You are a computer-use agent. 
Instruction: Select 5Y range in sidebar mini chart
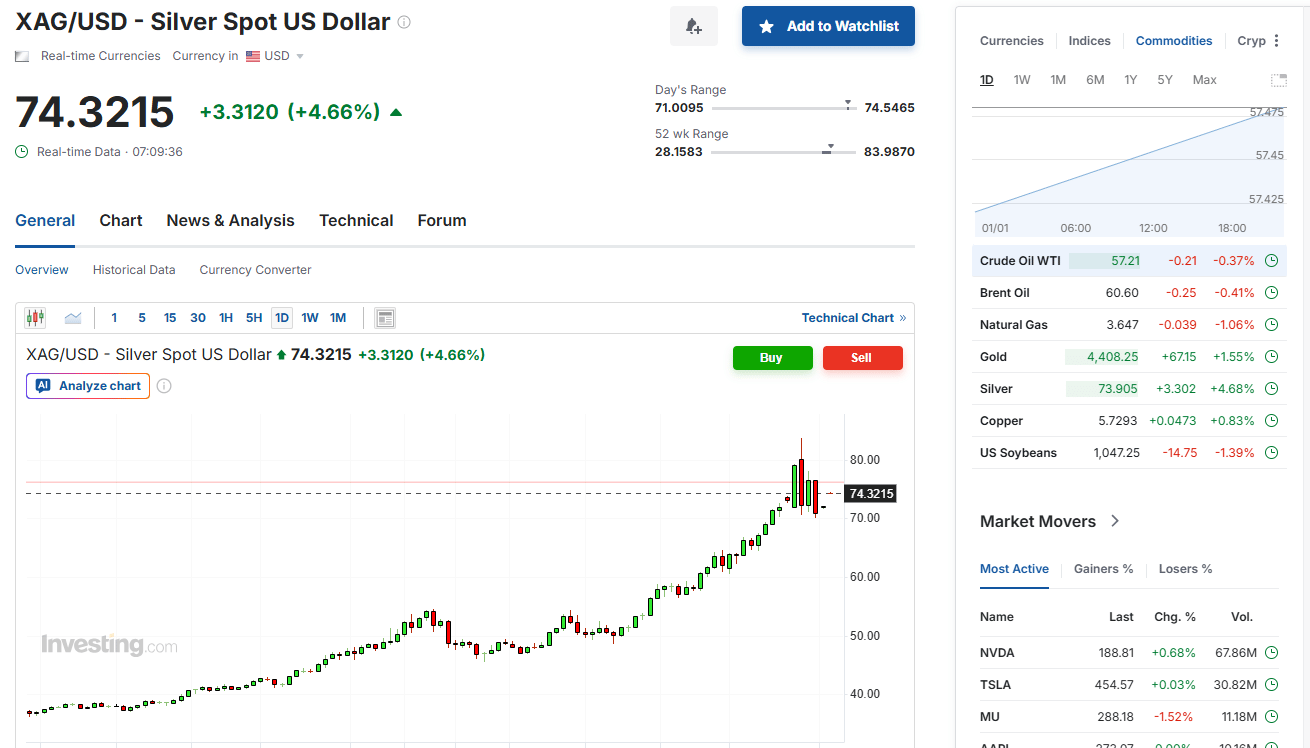click(1165, 80)
